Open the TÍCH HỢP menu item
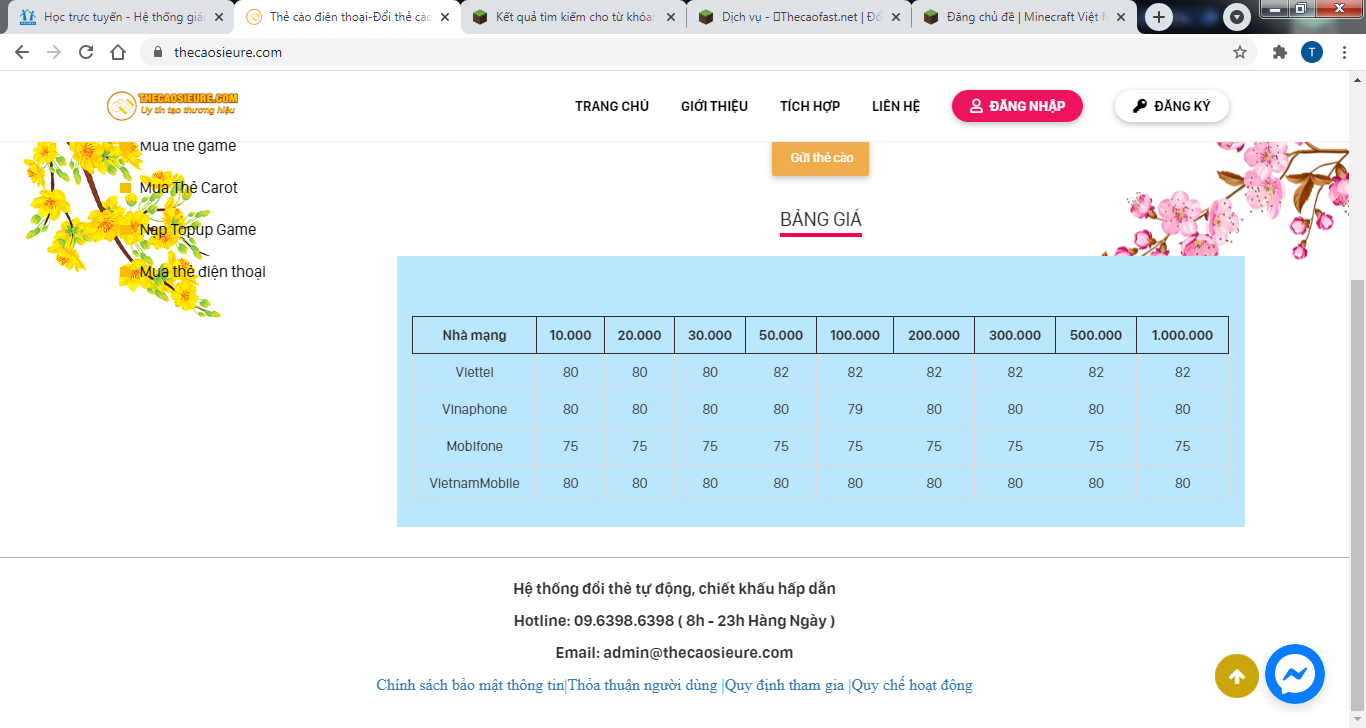 pyautogui.click(x=810, y=106)
